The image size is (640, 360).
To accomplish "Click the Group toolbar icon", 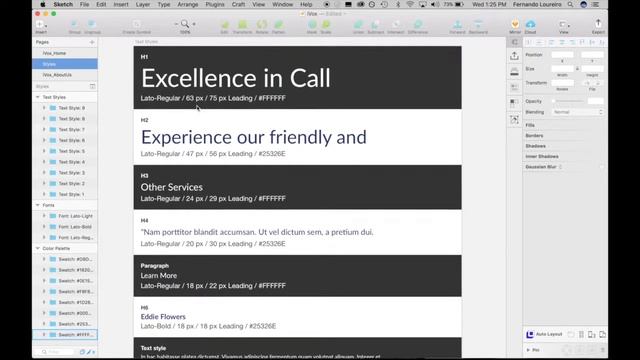I will point(74,25).
